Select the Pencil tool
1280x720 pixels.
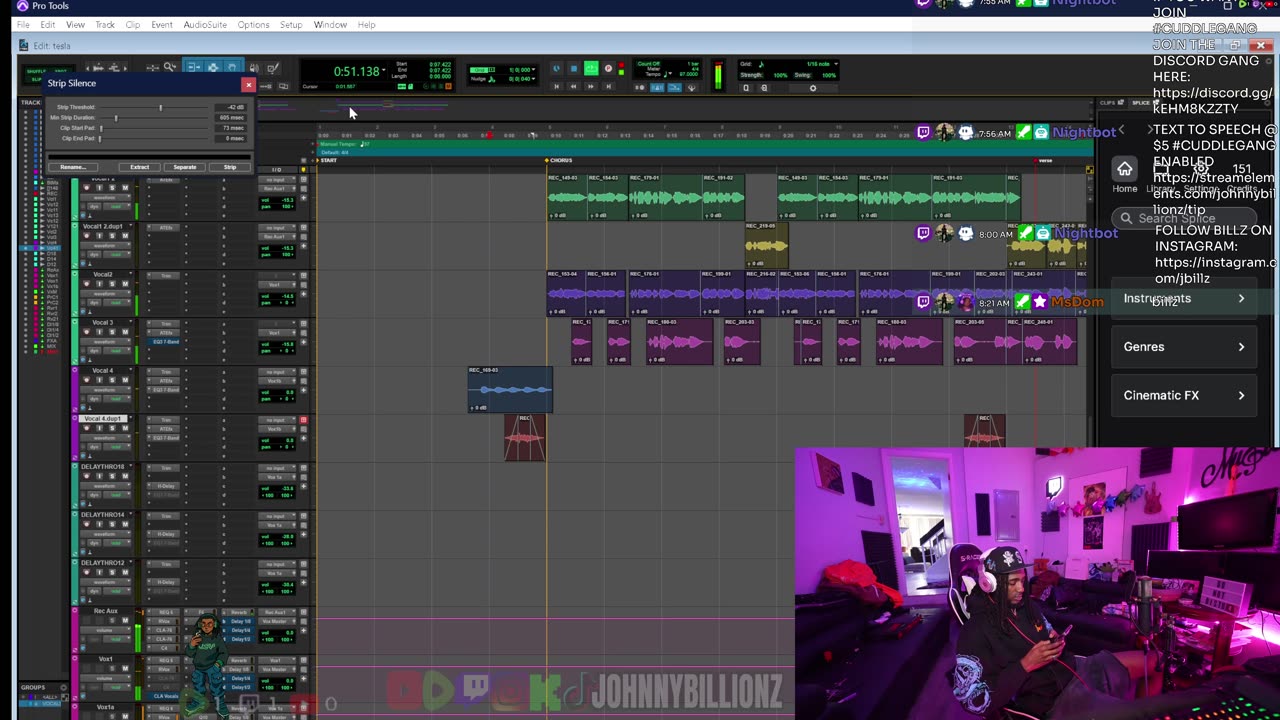(273, 68)
